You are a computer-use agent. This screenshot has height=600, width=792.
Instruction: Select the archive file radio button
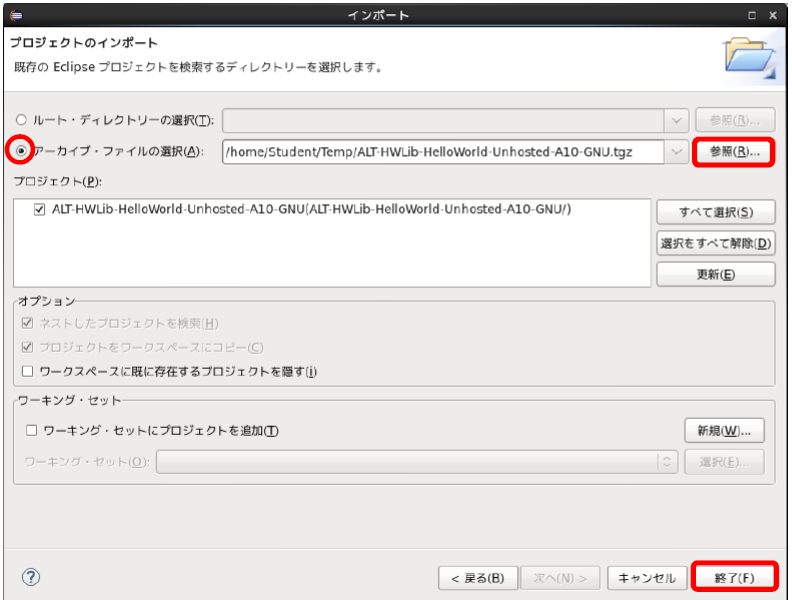click(21, 151)
